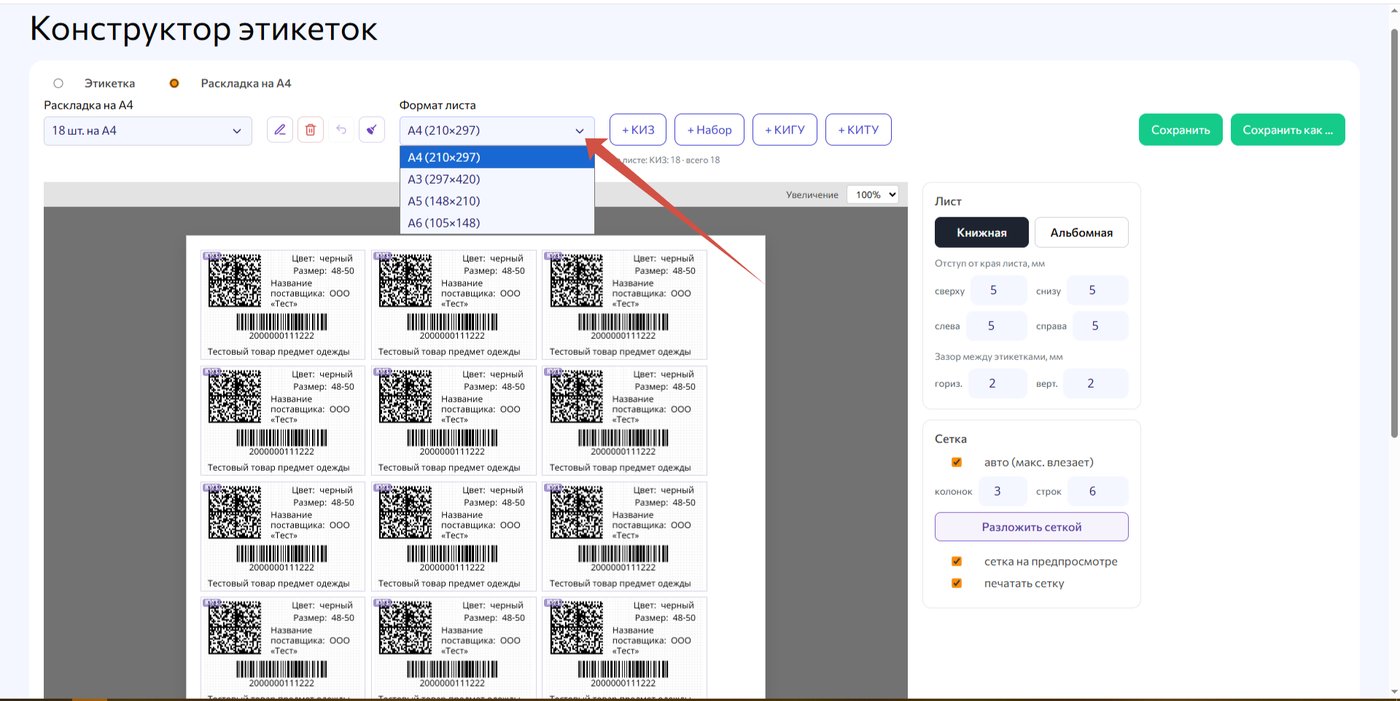The image size is (1400, 701).
Task: Select the Этикетка radio button
Action: (x=58, y=83)
